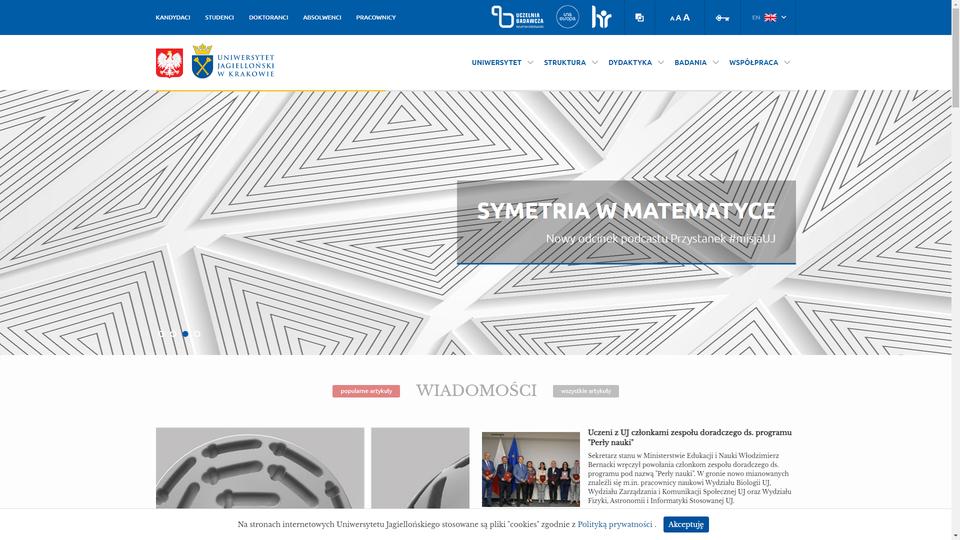Screen dimensions: 960x540
Task: Open the Studenci top menu item
Action: 219,18
